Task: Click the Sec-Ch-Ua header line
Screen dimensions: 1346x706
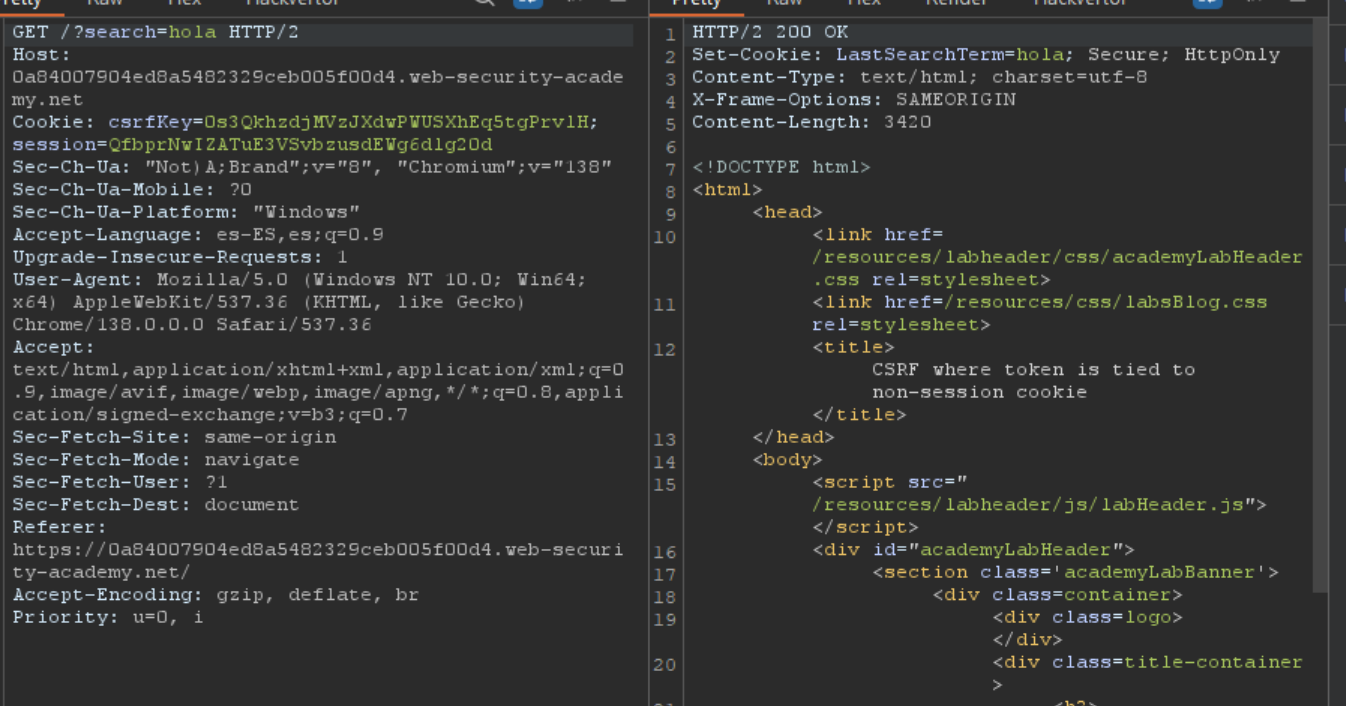Action: coord(312,167)
